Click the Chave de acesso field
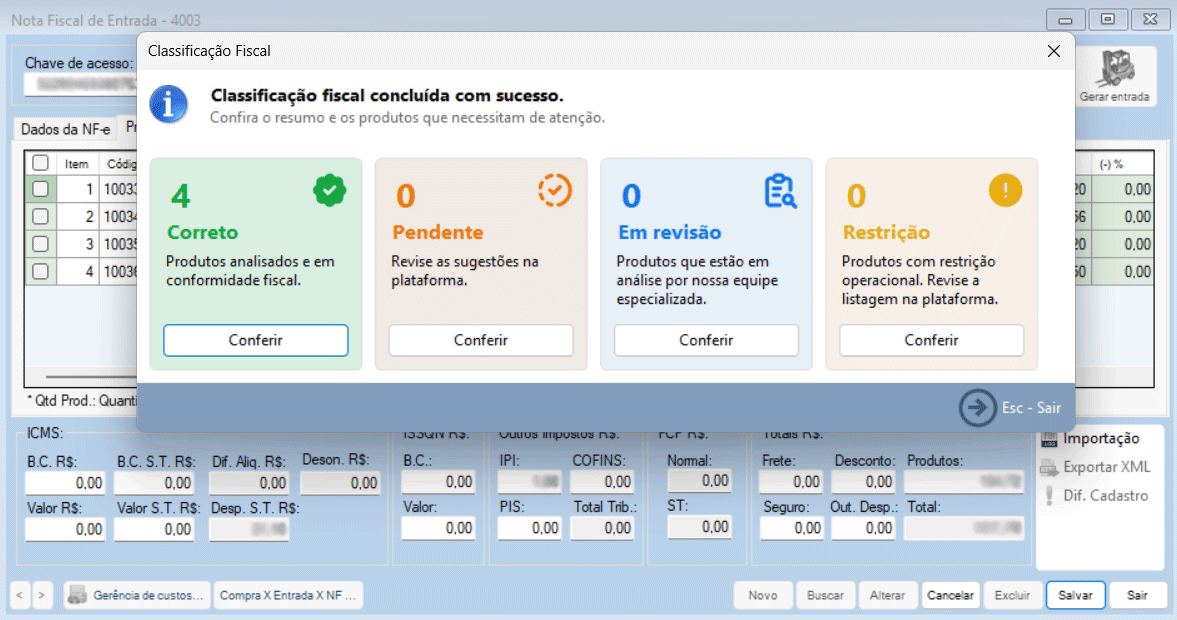Viewport: 1177px width, 620px height. tap(81, 84)
